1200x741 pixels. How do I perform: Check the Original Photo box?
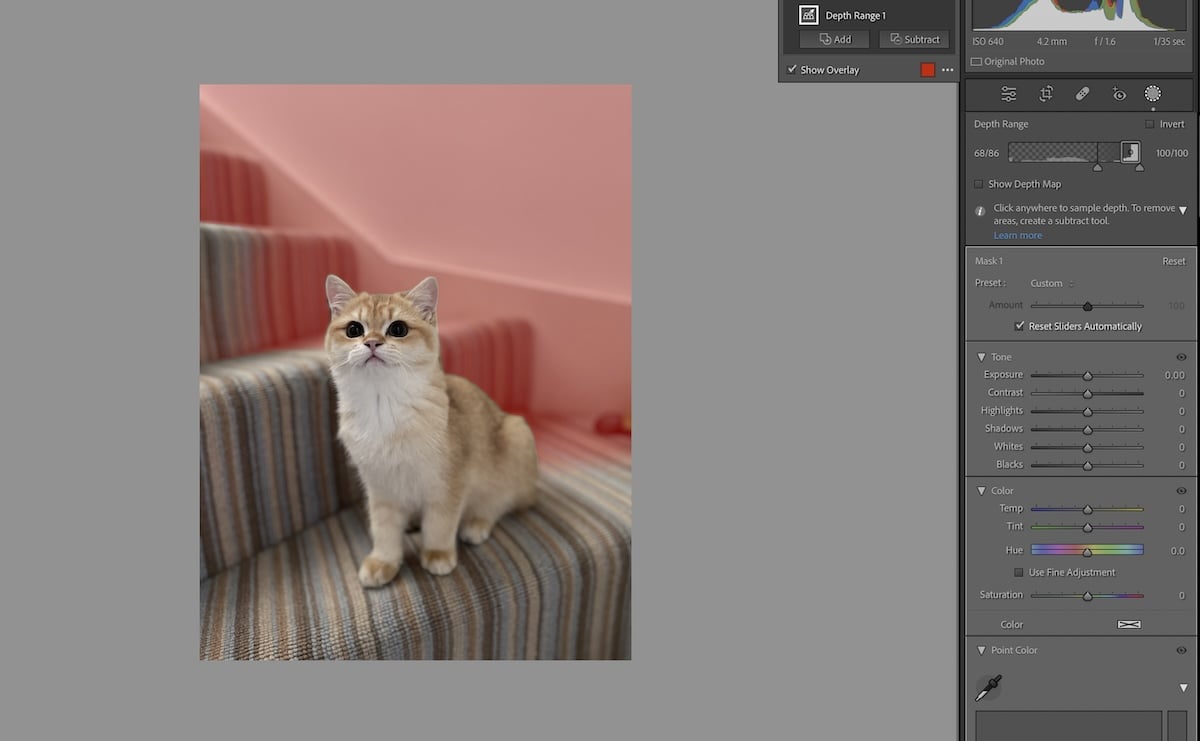tap(976, 61)
